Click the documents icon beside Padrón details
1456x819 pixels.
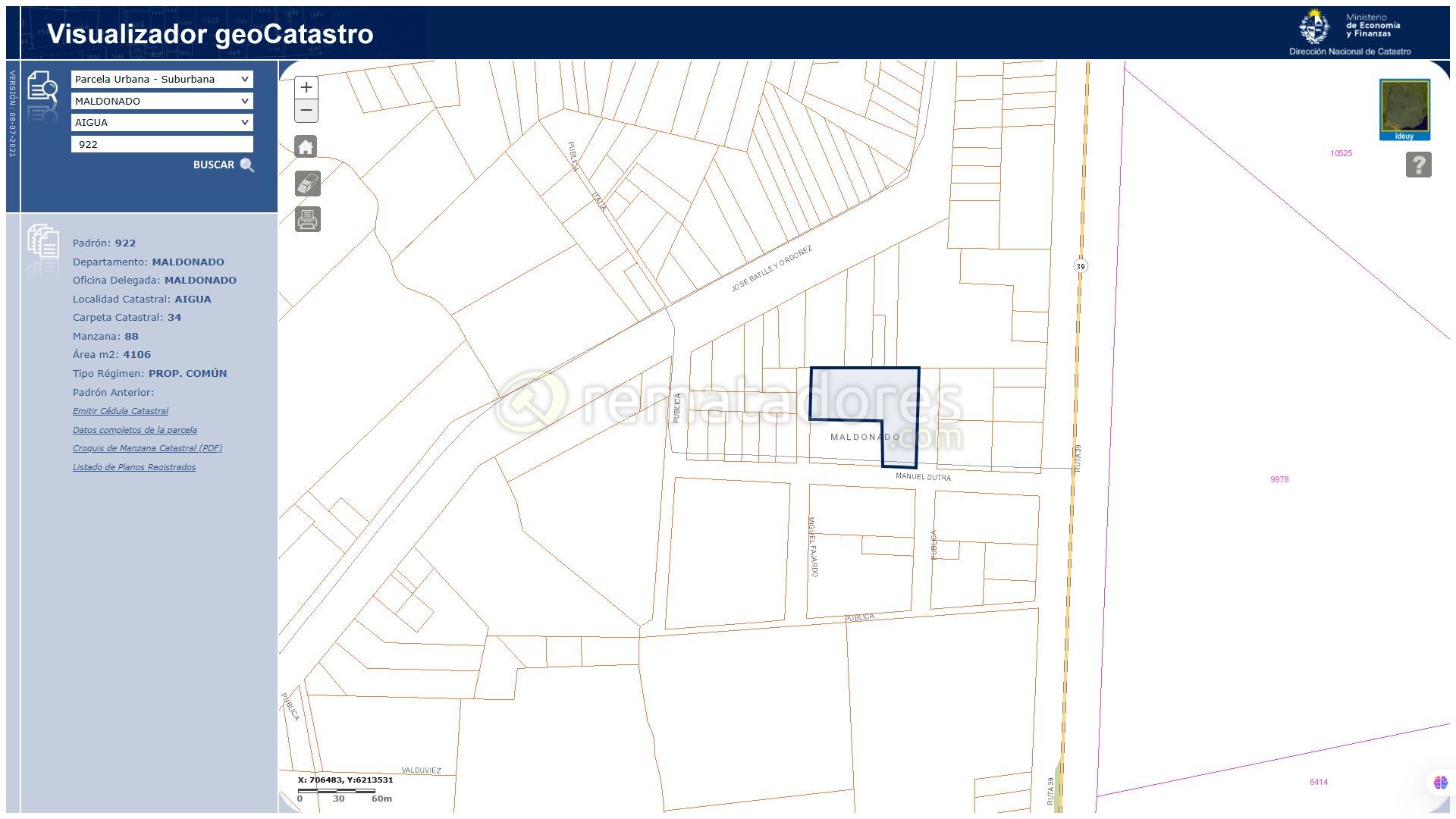43,242
